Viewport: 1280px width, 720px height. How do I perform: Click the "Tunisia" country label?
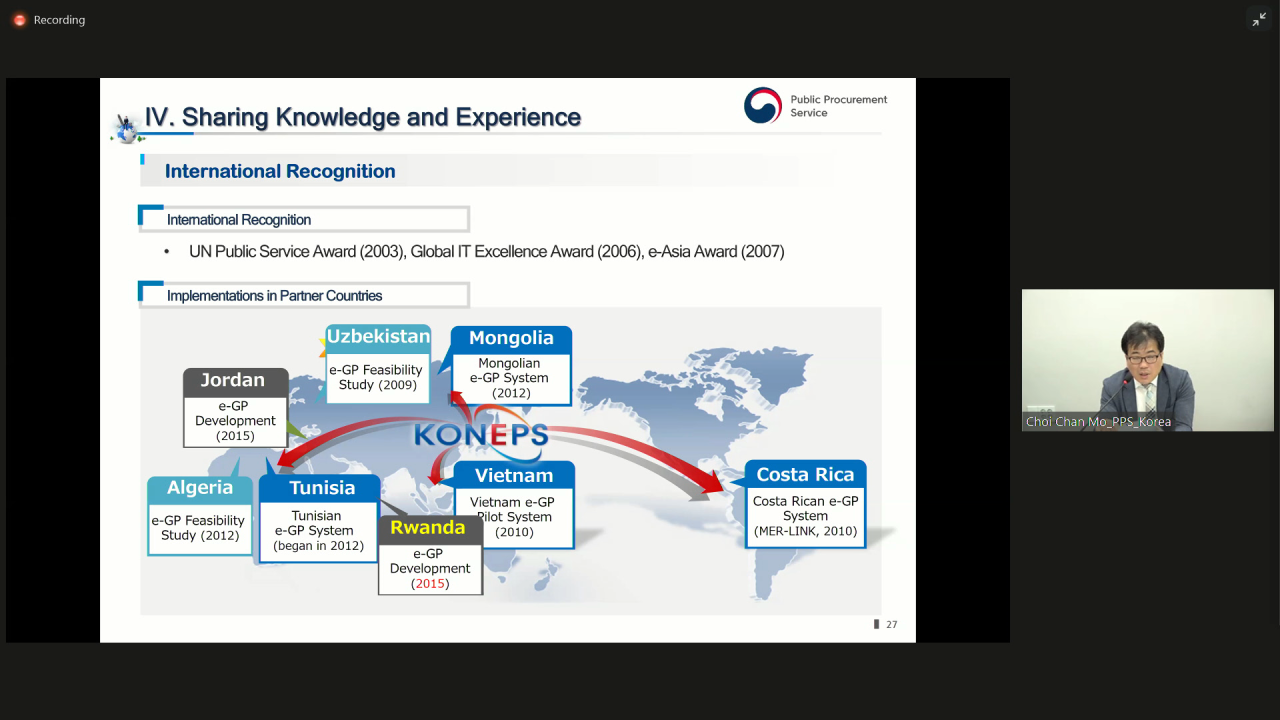pos(322,488)
